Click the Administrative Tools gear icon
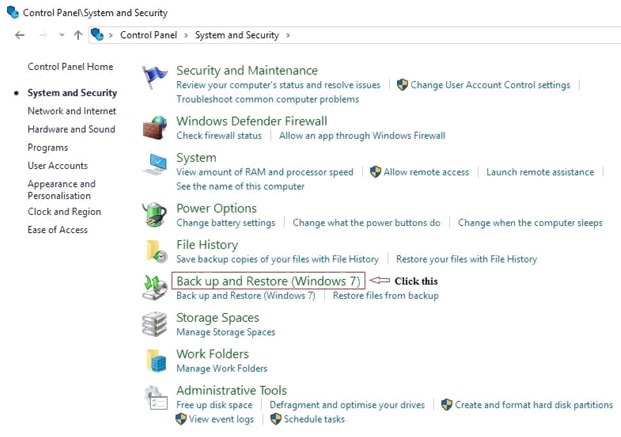Screen dimensions: 621x437 pyautogui.click(x=156, y=397)
